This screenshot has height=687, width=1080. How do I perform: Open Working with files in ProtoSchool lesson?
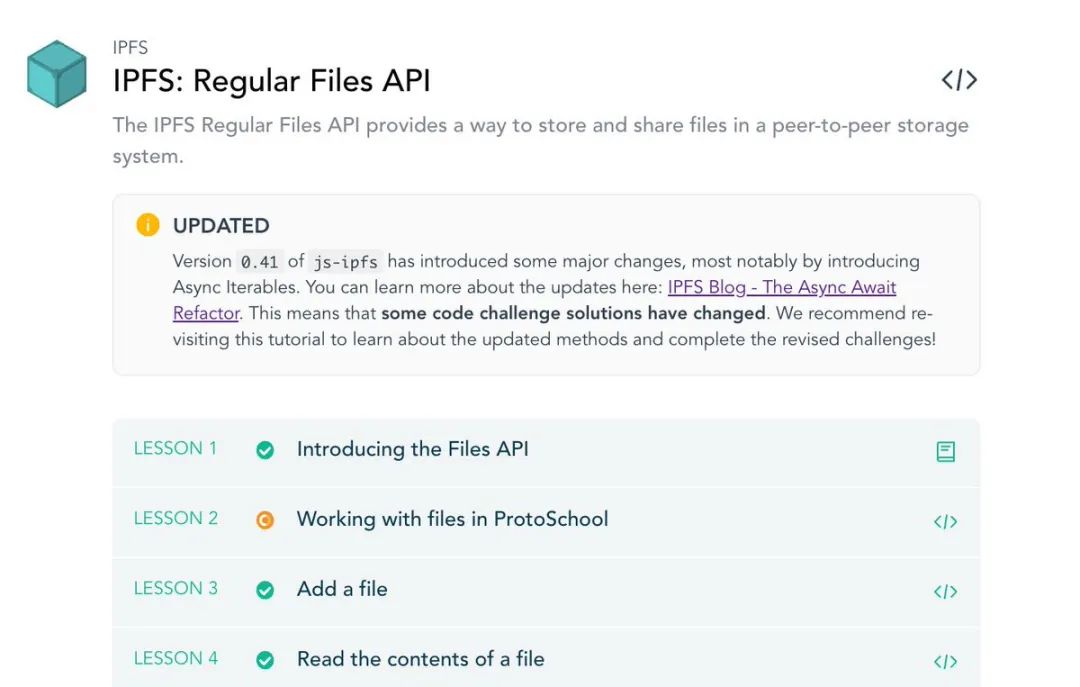(453, 519)
